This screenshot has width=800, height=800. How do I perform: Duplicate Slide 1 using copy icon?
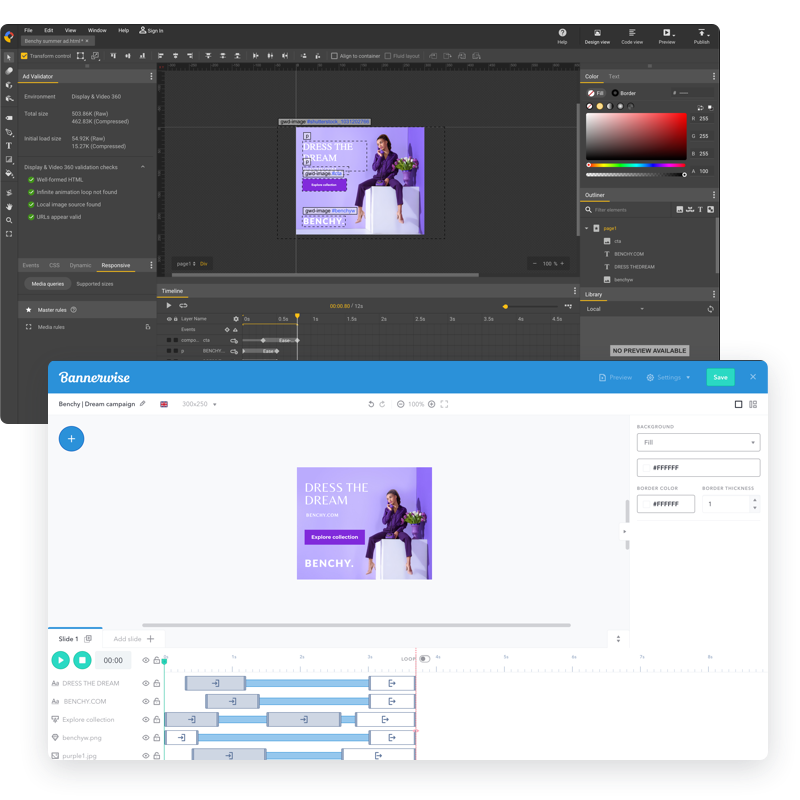(88, 639)
